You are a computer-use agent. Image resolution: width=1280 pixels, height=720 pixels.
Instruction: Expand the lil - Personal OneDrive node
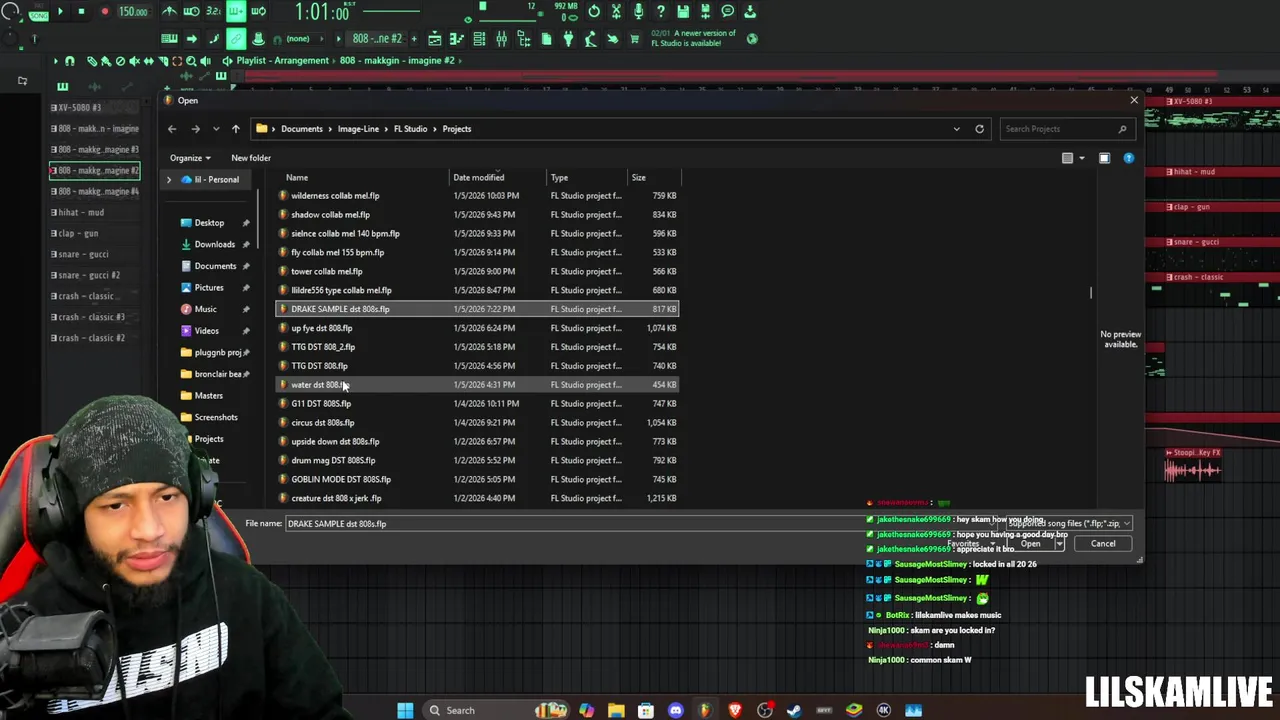tap(168, 180)
